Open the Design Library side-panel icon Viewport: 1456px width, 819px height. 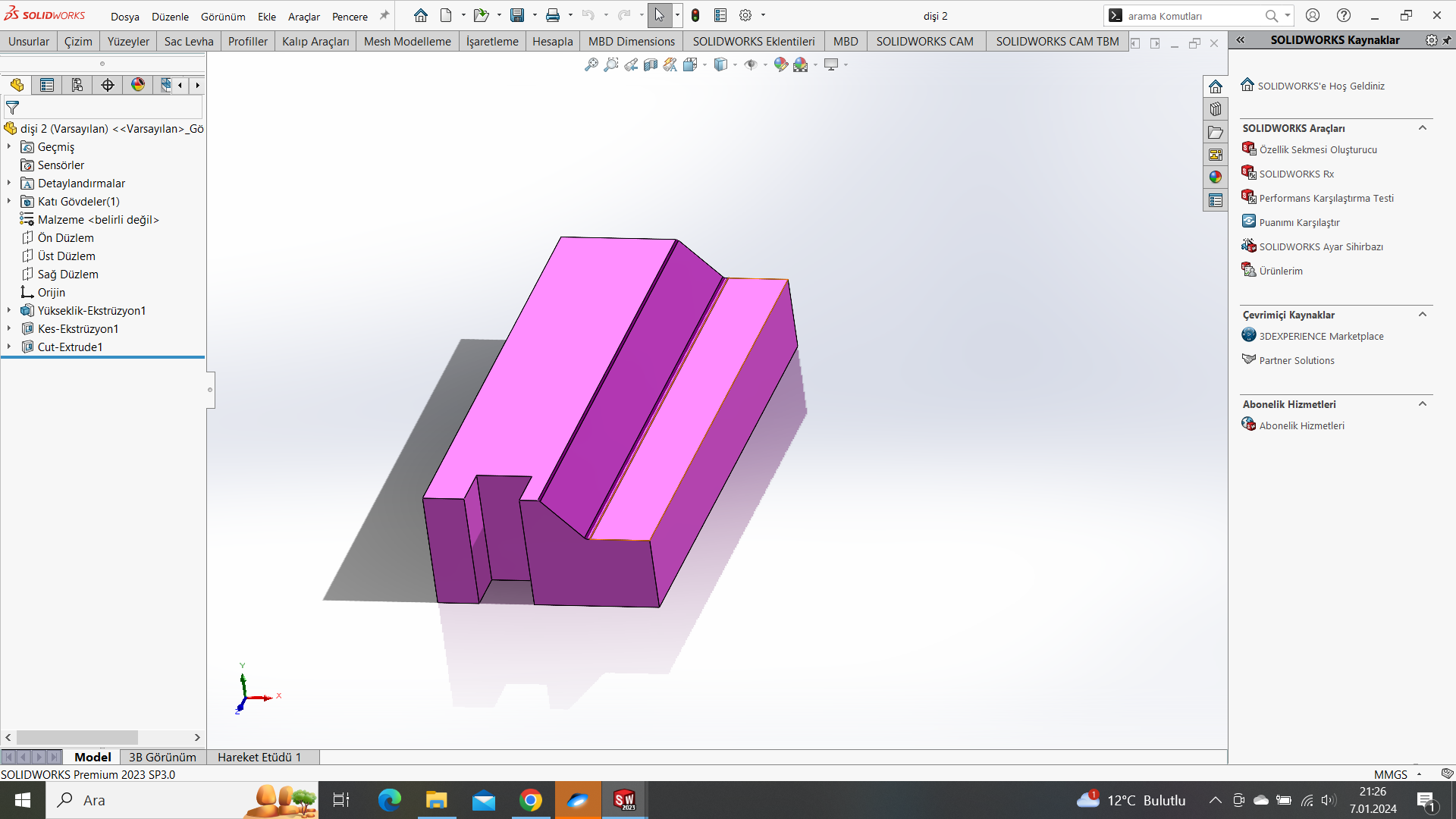tap(1216, 109)
